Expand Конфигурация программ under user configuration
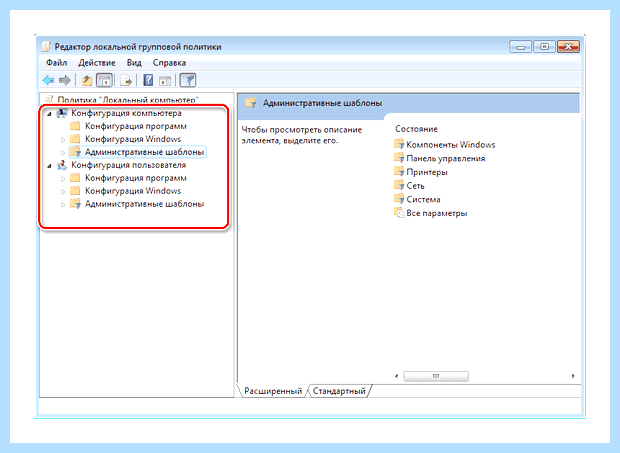The width and height of the screenshot is (620, 453). click(x=63, y=179)
